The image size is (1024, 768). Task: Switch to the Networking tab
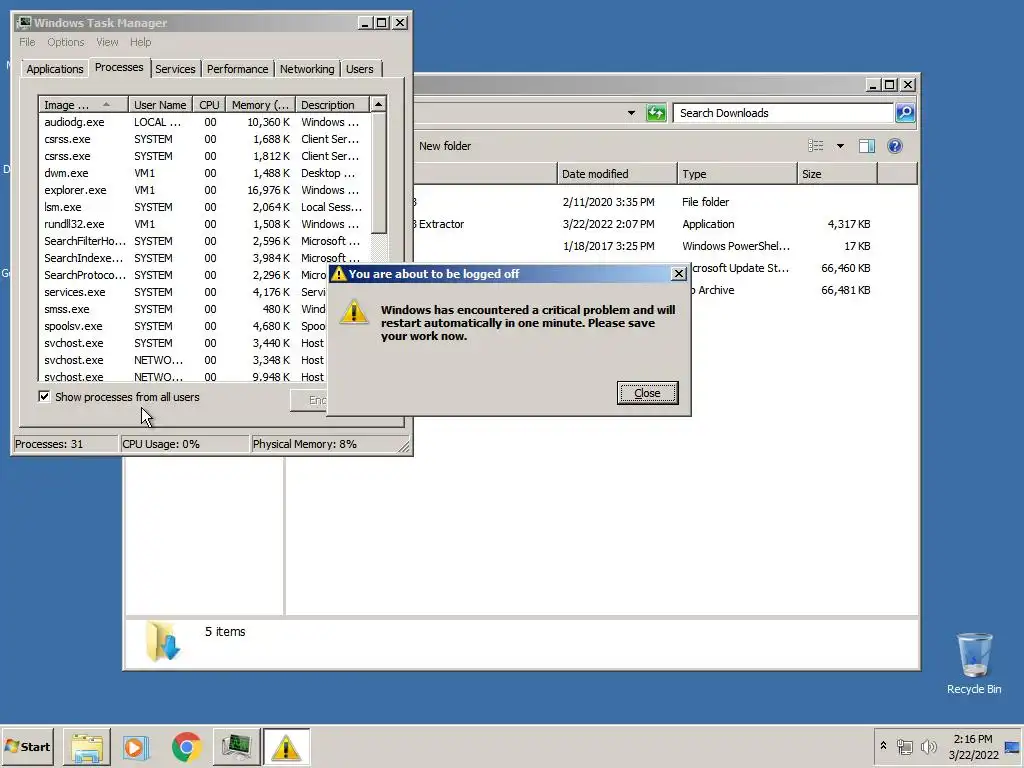(x=307, y=69)
